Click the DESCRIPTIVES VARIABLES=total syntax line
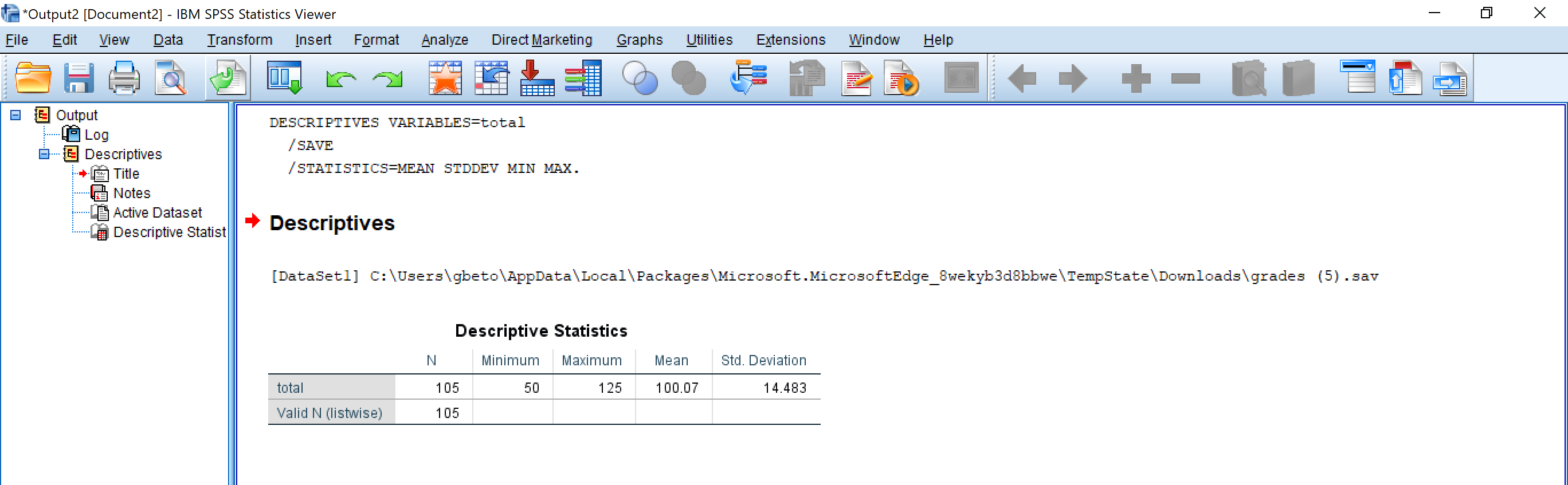 [x=397, y=123]
